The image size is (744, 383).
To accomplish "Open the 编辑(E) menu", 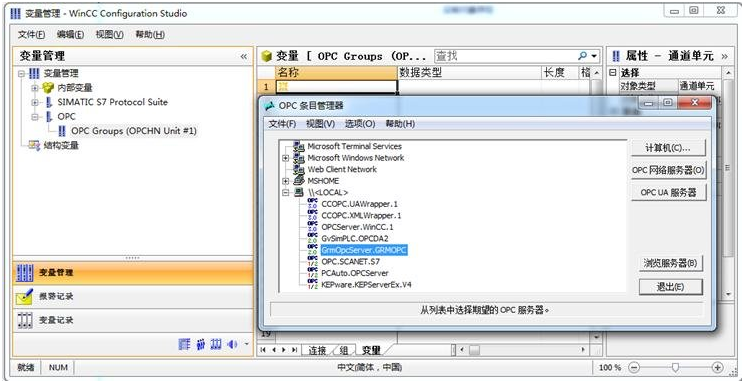I will (70, 35).
